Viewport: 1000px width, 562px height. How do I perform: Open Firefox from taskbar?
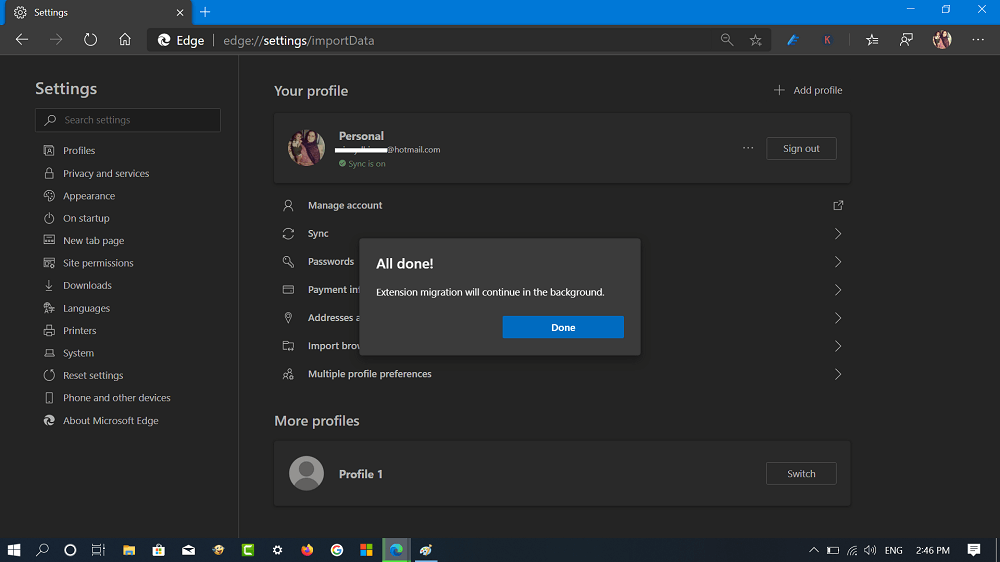point(307,550)
